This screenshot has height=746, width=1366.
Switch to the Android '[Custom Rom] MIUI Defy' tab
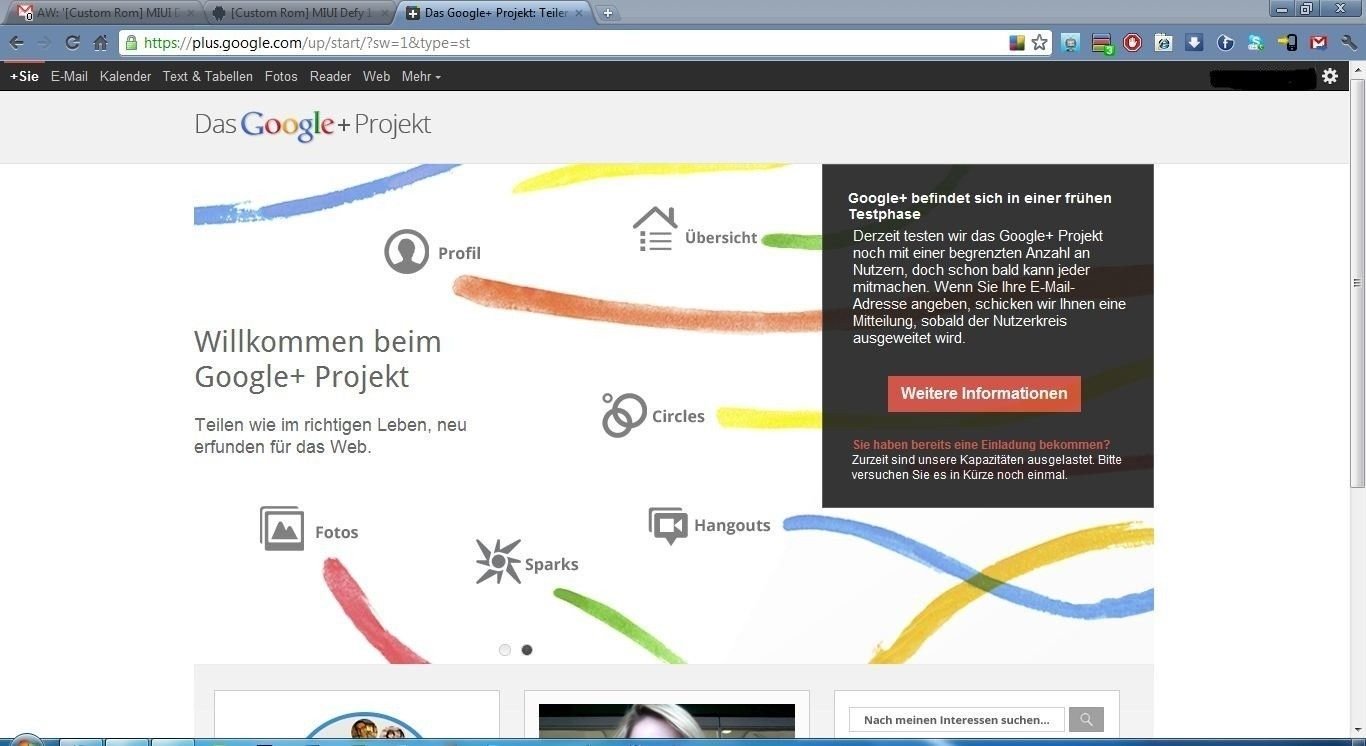point(302,13)
